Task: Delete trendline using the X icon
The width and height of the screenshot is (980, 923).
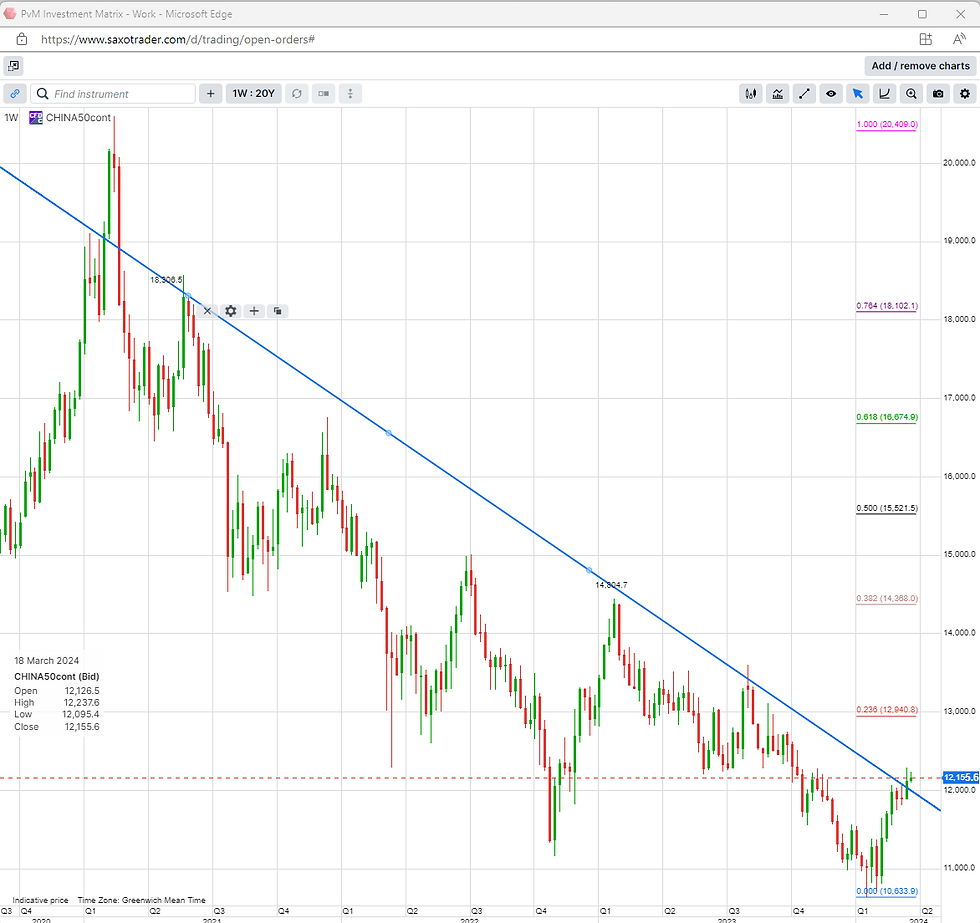Action: coord(208,311)
